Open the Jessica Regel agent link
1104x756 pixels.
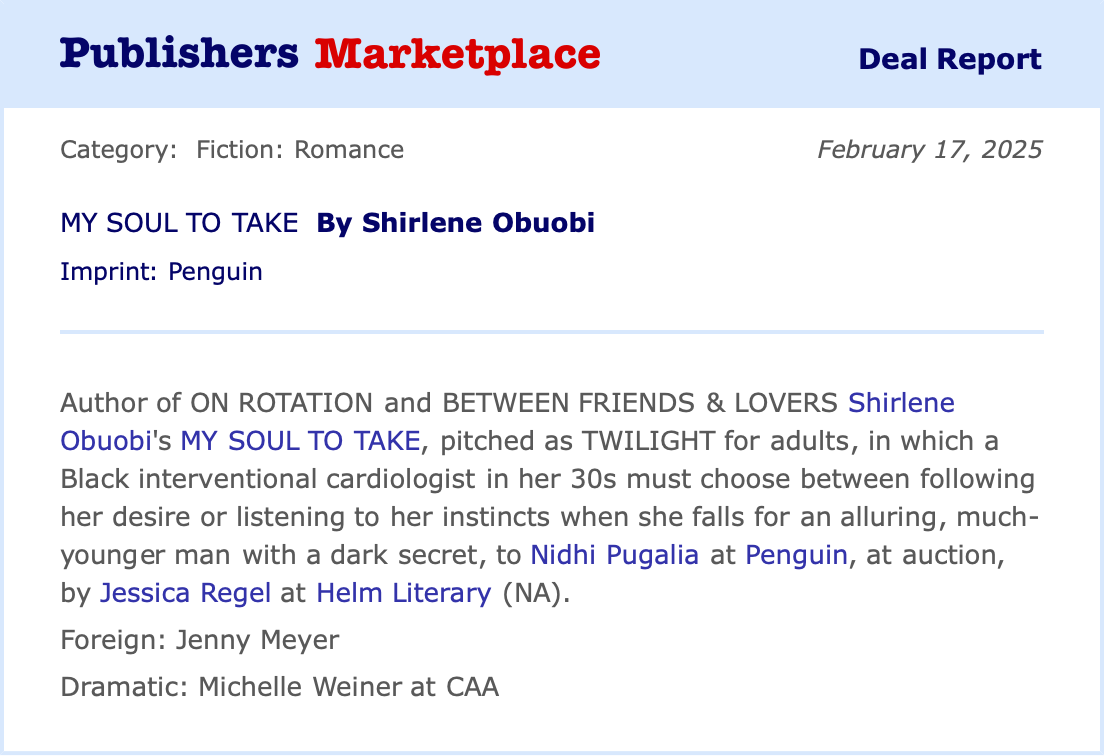click(185, 593)
